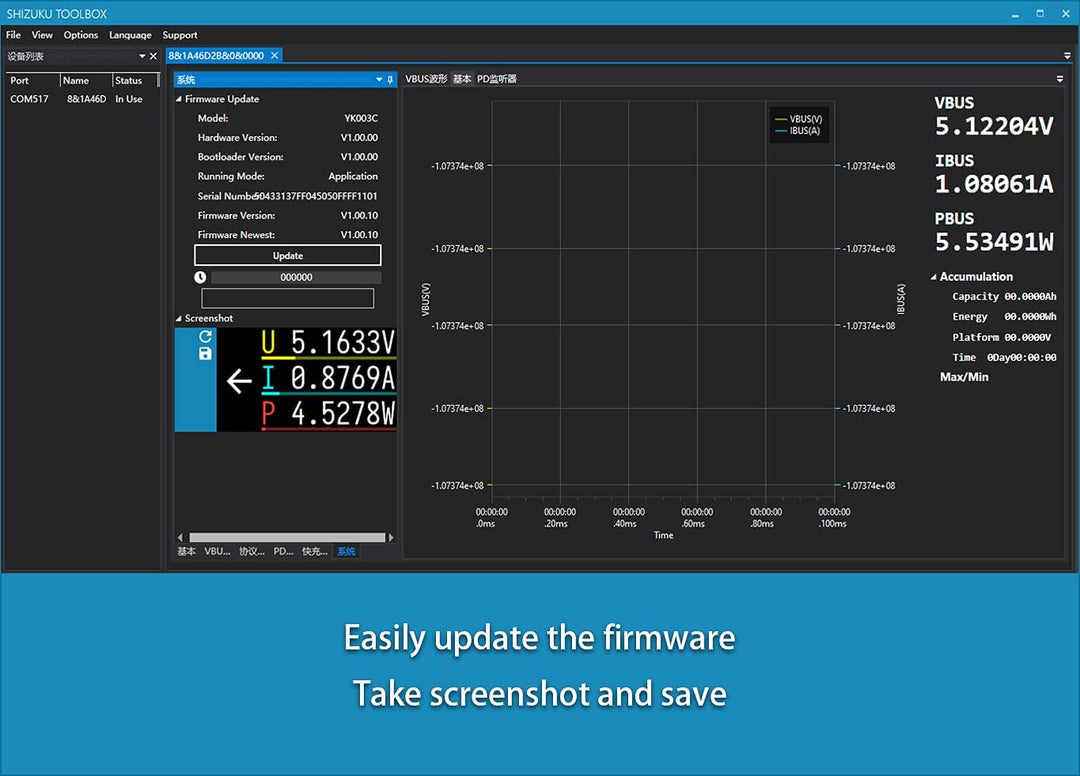Refresh the device screenshot
Image resolution: width=1080 pixels, height=776 pixels.
click(x=205, y=336)
